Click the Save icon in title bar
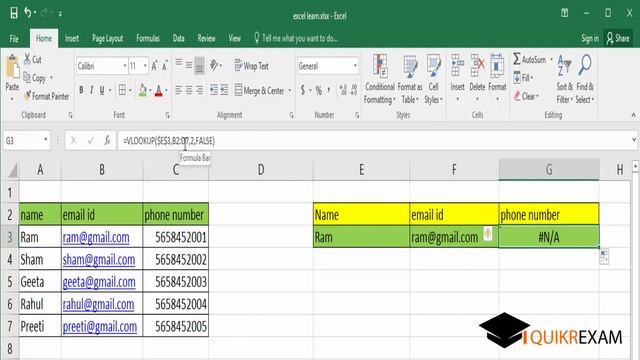The width and height of the screenshot is (640, 360). (x=14, y=13)
